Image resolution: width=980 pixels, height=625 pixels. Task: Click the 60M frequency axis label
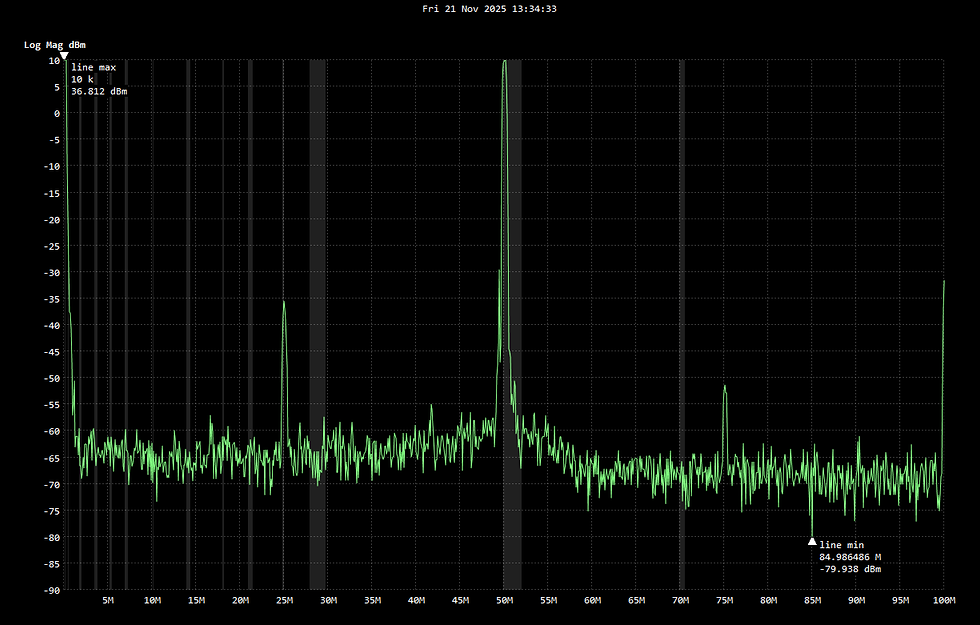tap(592, 600)
